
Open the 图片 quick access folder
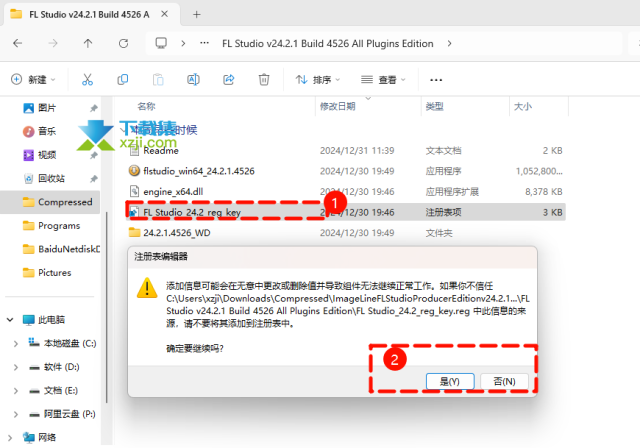click(40, 108)
